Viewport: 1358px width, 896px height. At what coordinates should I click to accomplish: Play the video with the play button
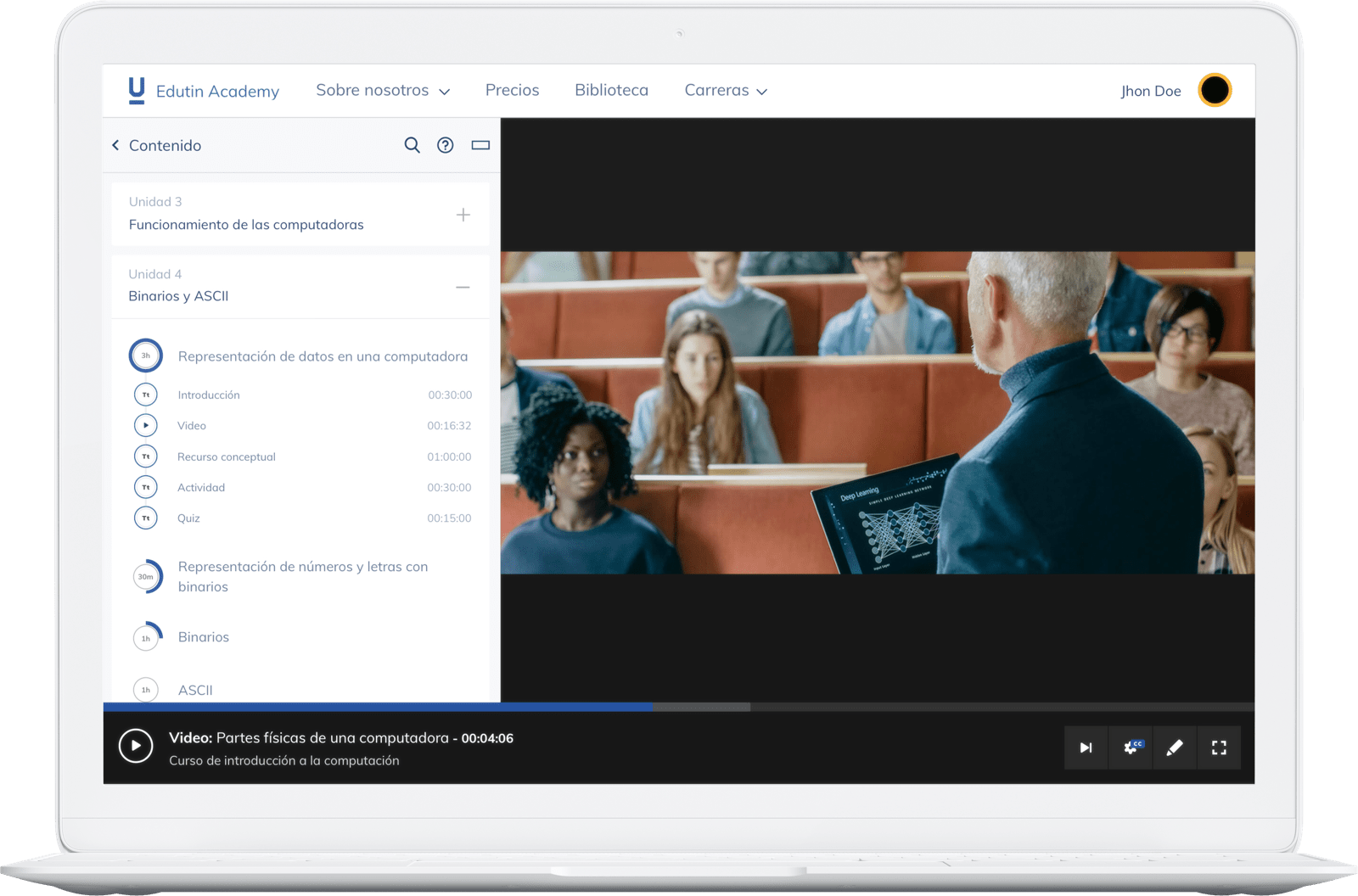click(x=136, y=747)
